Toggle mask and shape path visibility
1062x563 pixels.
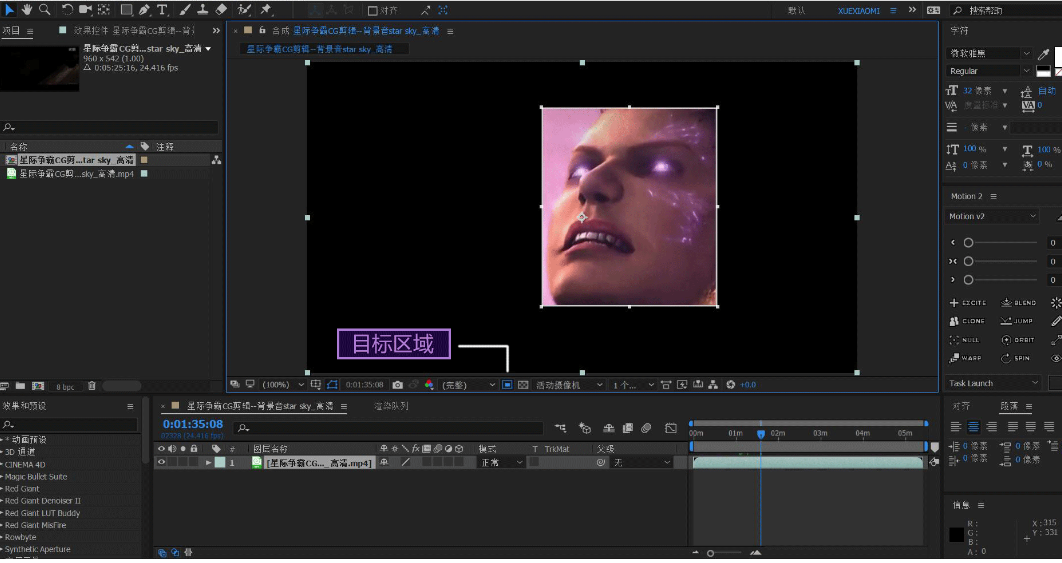point(332,385)
